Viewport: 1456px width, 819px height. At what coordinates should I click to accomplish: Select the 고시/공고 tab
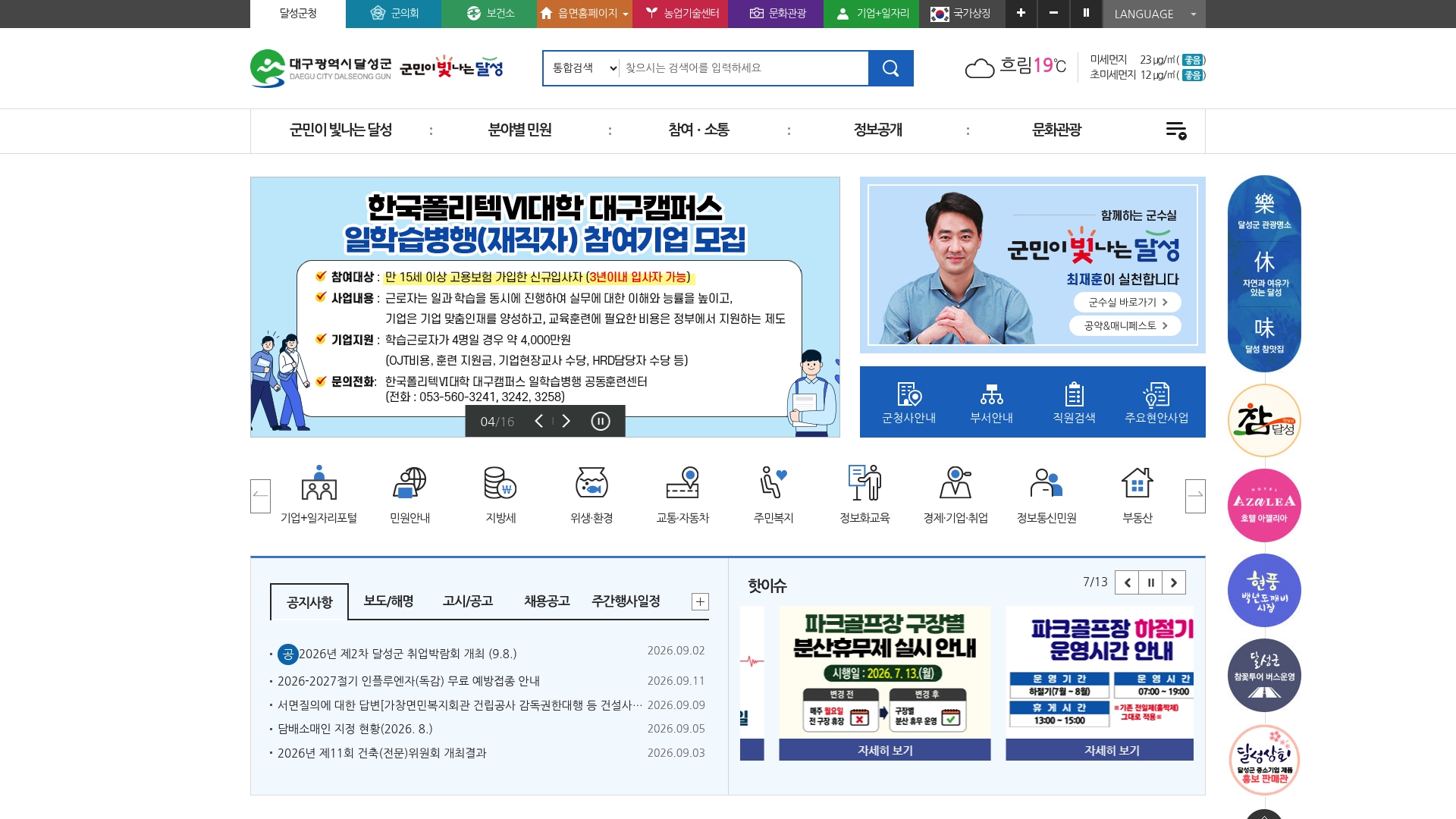(x=468, y=601)
